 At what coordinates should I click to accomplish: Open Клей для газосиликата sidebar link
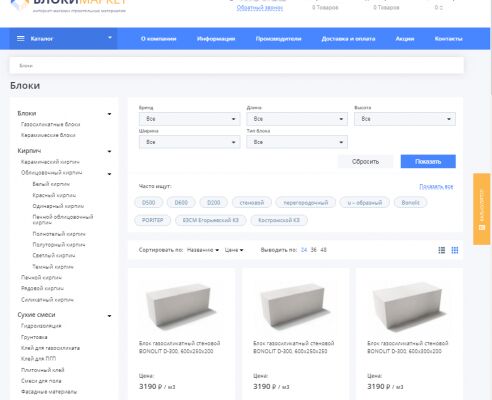coord(50,348)
